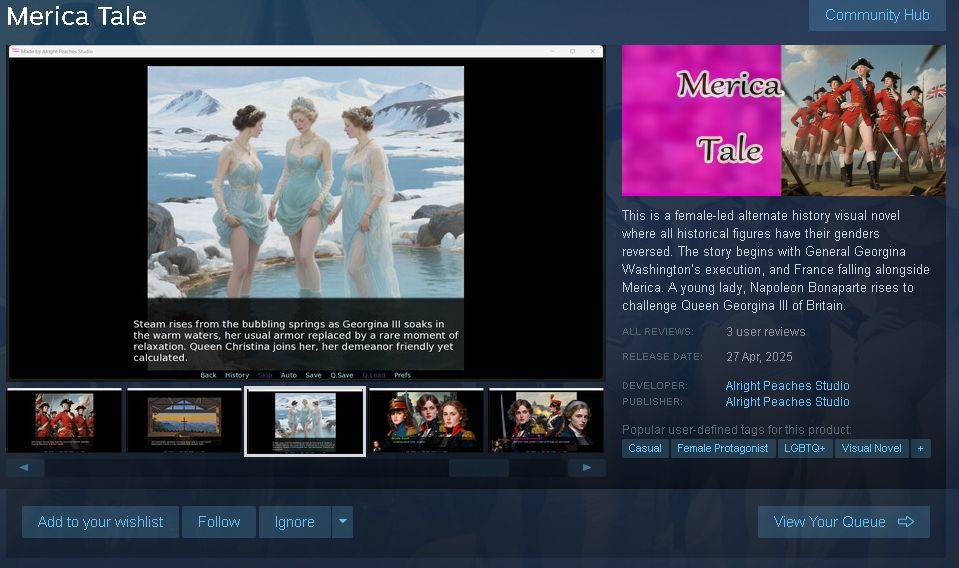
Task: Follow the Merica Tale game
Action: (219, 522)
